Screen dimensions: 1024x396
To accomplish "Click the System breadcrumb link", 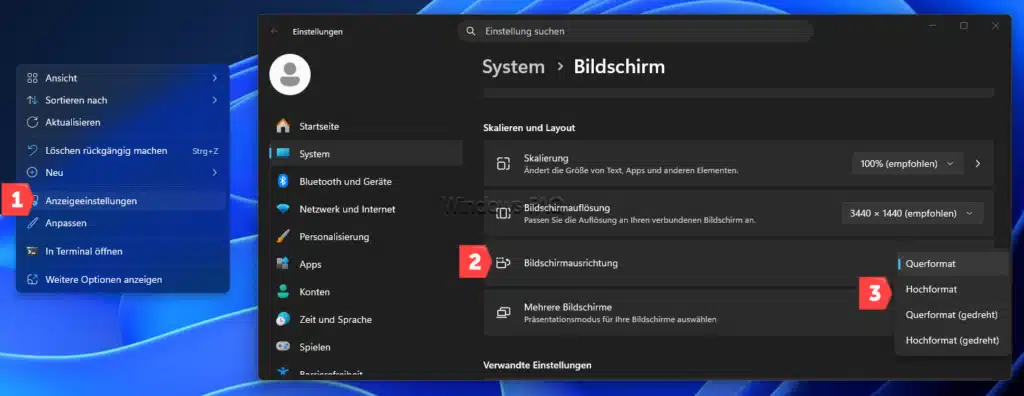I will [x=513, y=67].
